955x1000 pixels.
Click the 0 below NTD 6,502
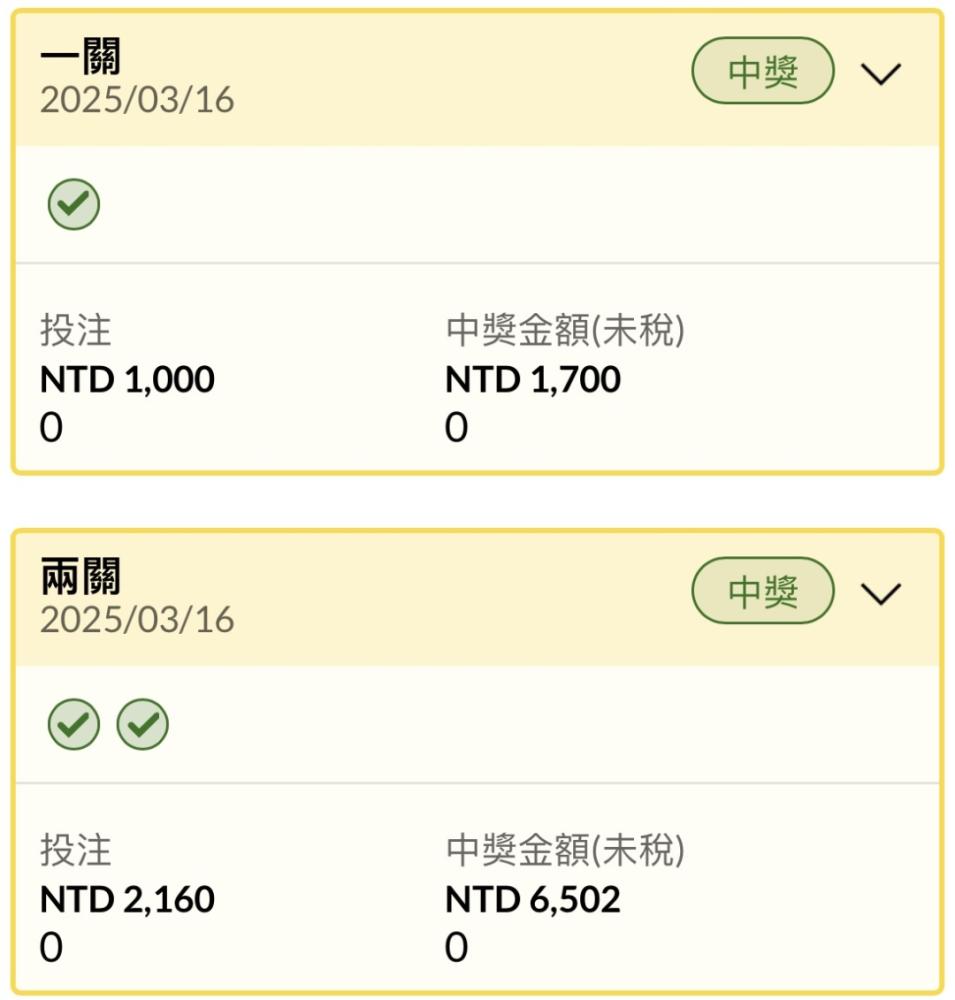(x=457, y=947)
